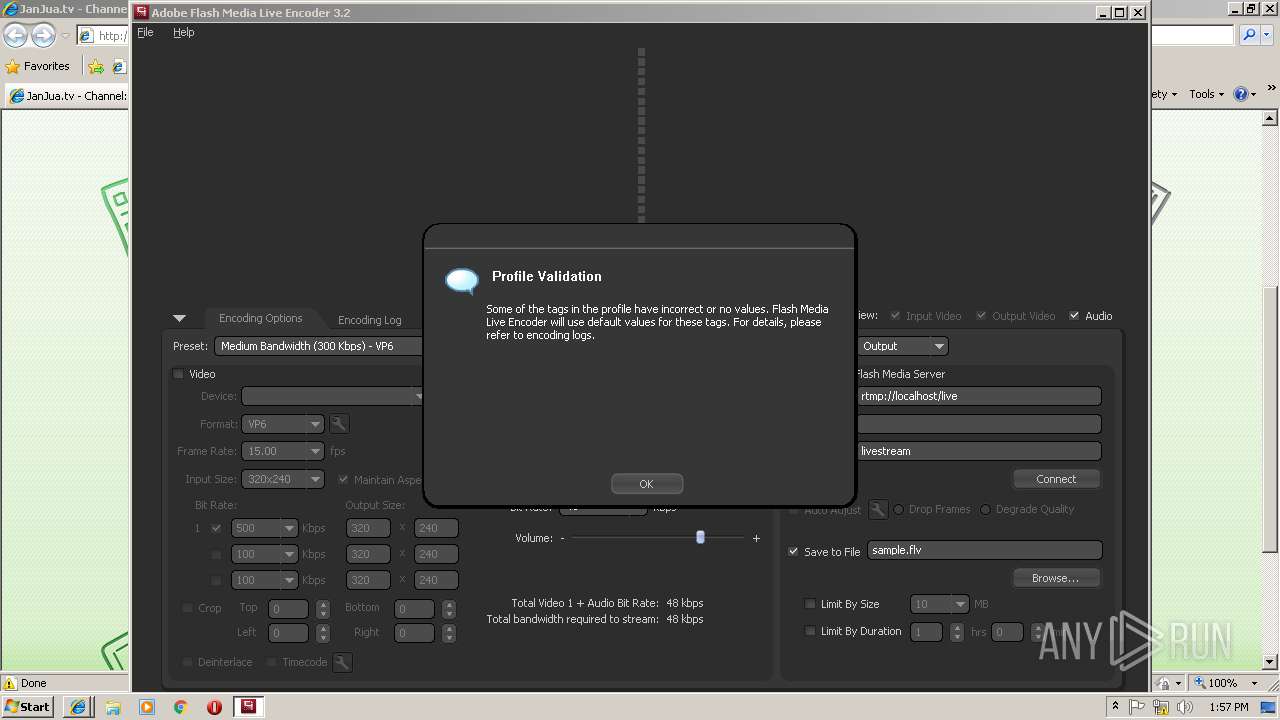Toggle the Crop checkbox
The width and height of the screenshot is (1280, 720).
pyautogui.click(x=187, y=608)
